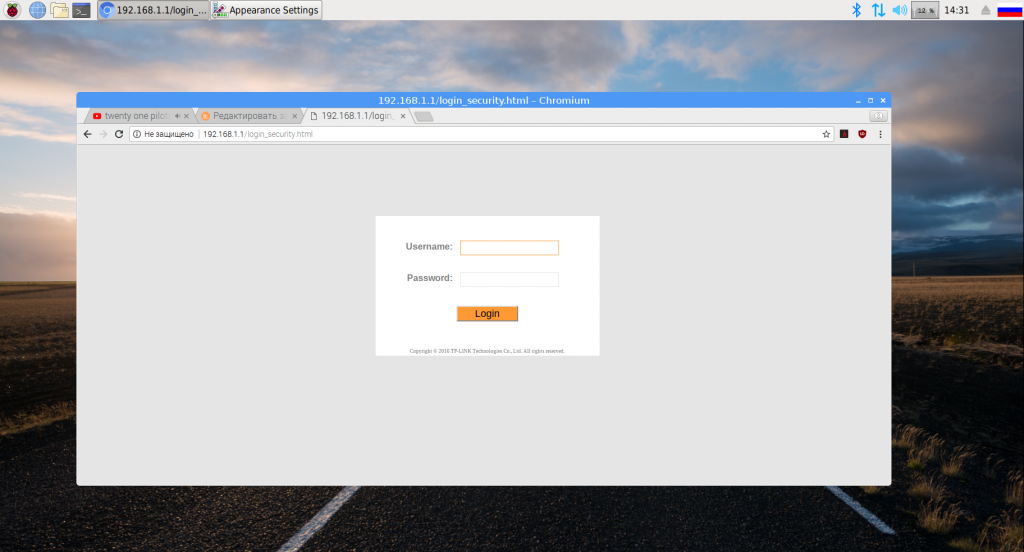This screenshot has width=1024, height=552.
Task: Reload the router login page
Action: [x=119, y=134]
